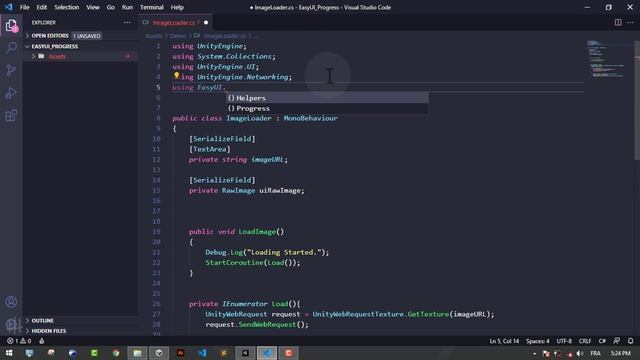Click the flame icon in status bar
This screenshot has height=360, width=640.
point(41,341)
